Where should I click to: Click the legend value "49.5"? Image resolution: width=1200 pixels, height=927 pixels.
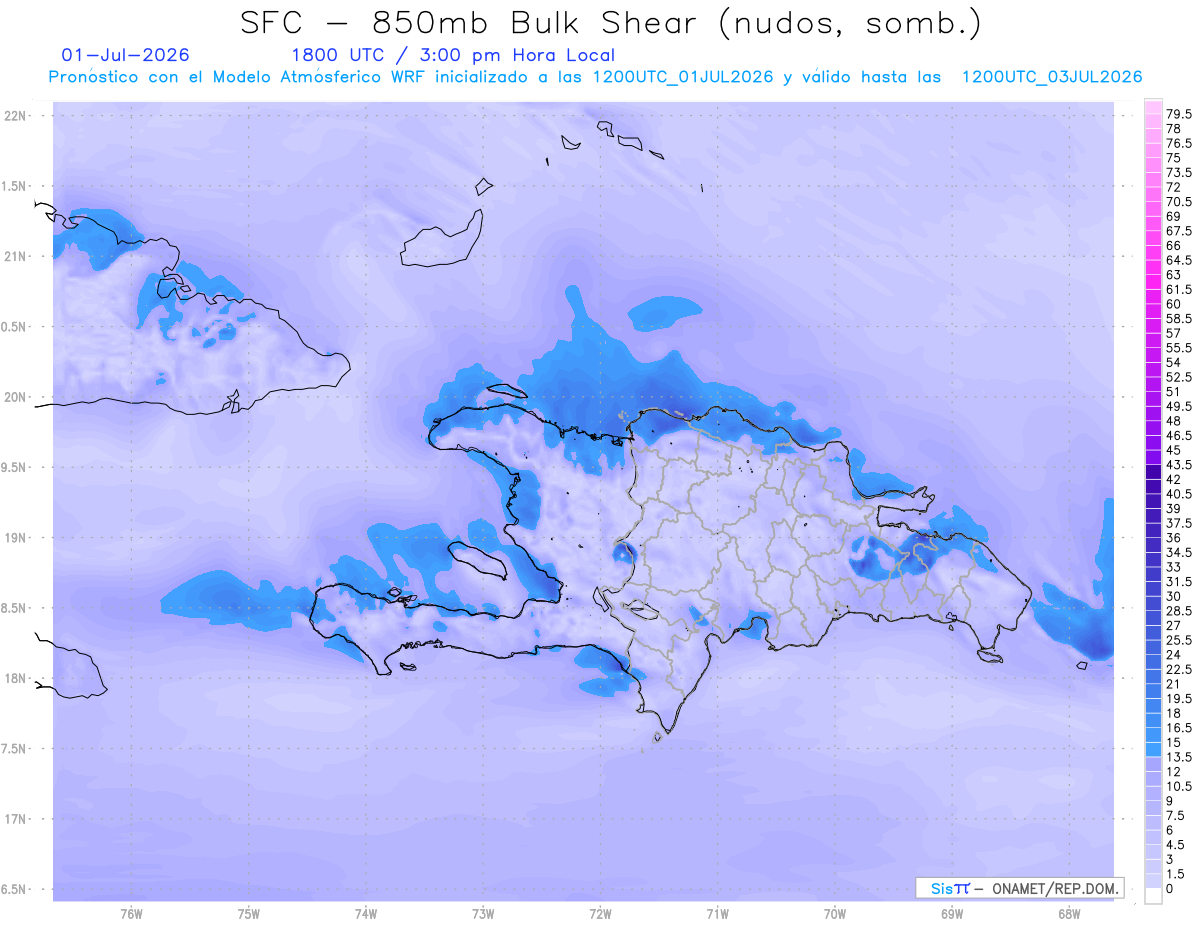pyautogui.click(x=1177, y=406)
